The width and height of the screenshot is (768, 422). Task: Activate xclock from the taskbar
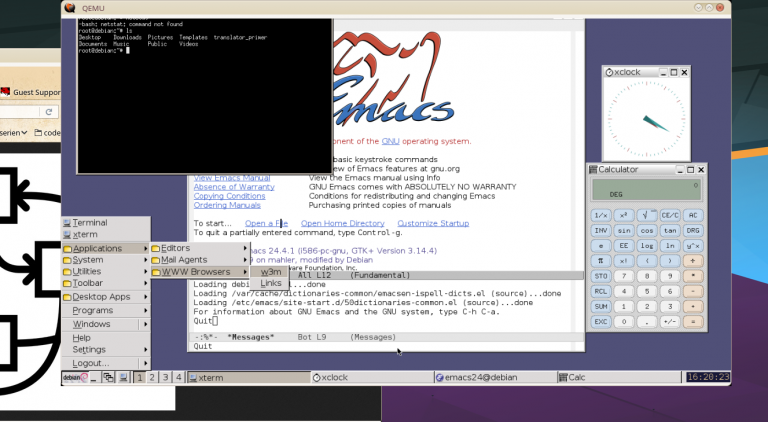point(372,377)
